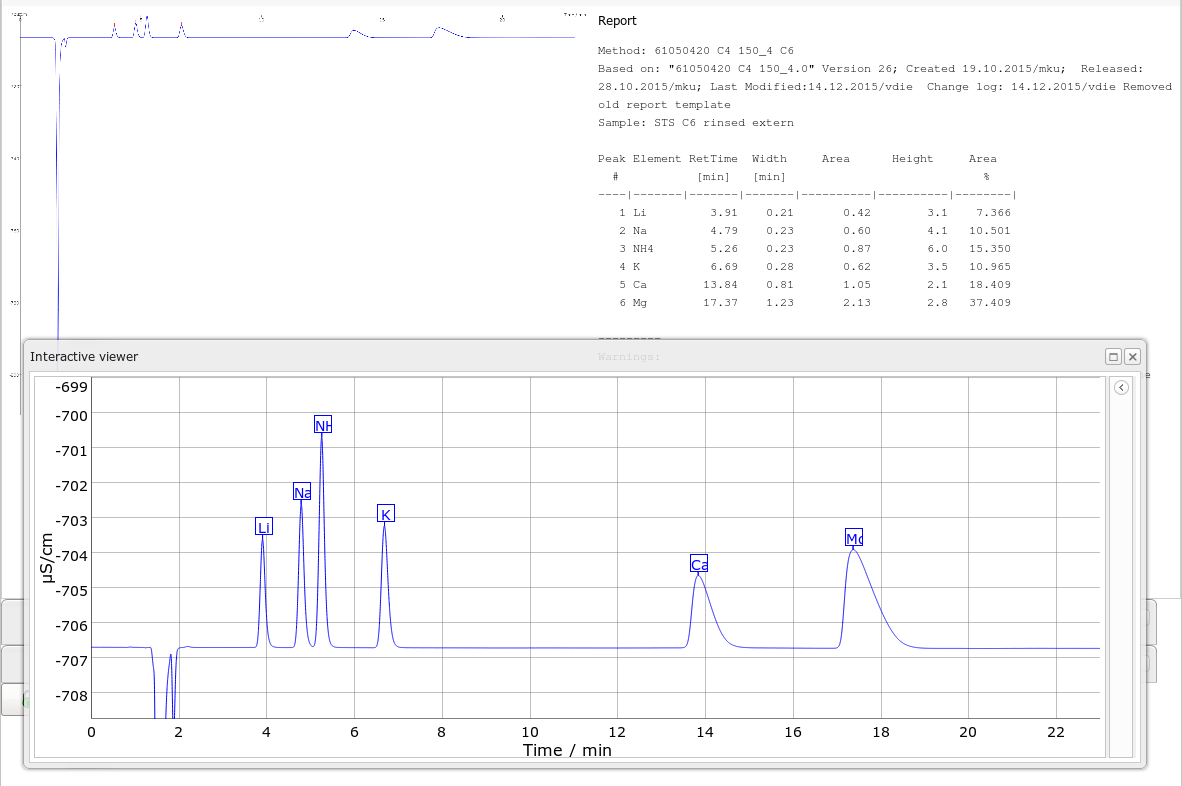
Task: Close the Interactive viewer window
Action: click(x=1132, y=357)
